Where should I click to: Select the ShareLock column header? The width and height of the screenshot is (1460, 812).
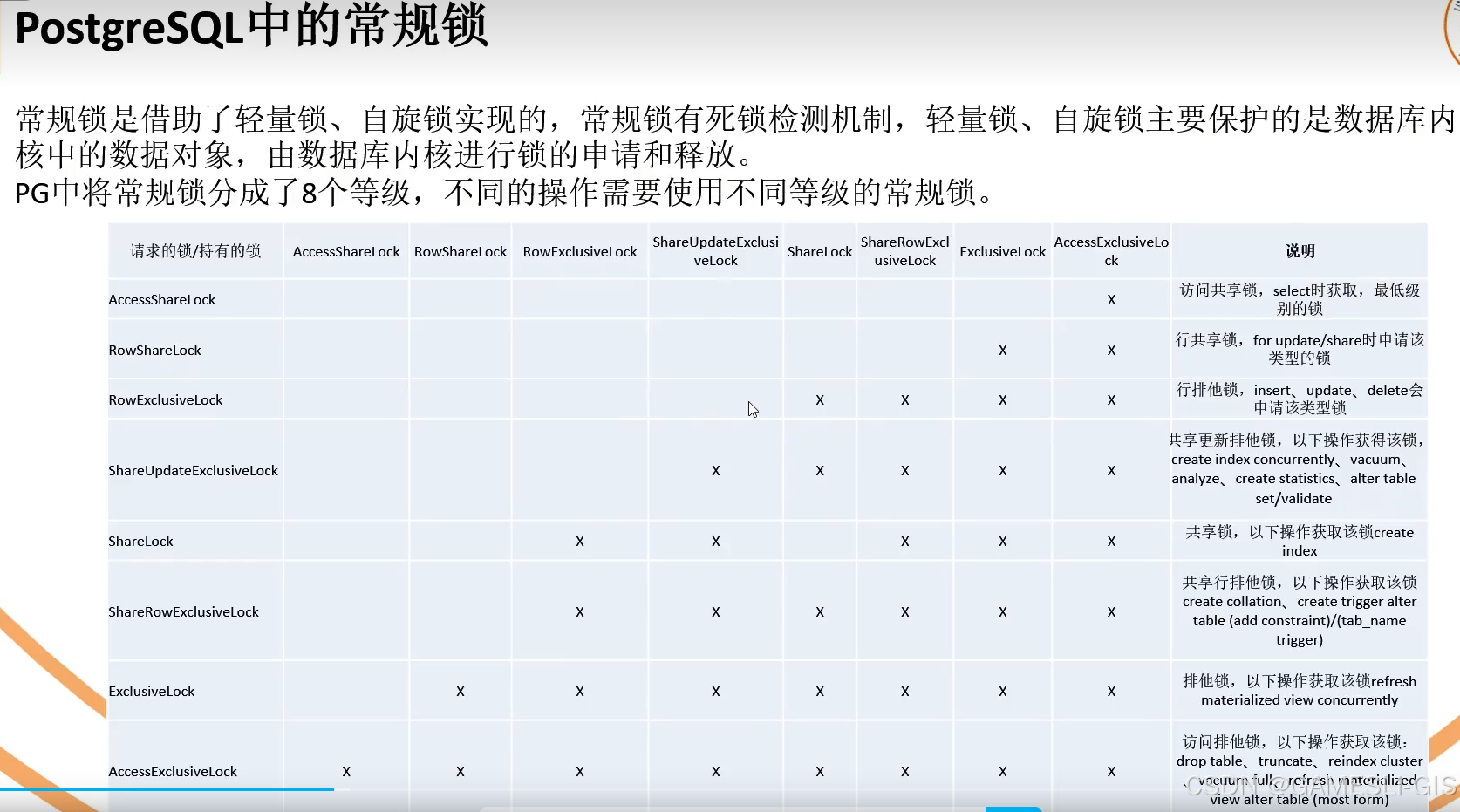coord(820,251)
